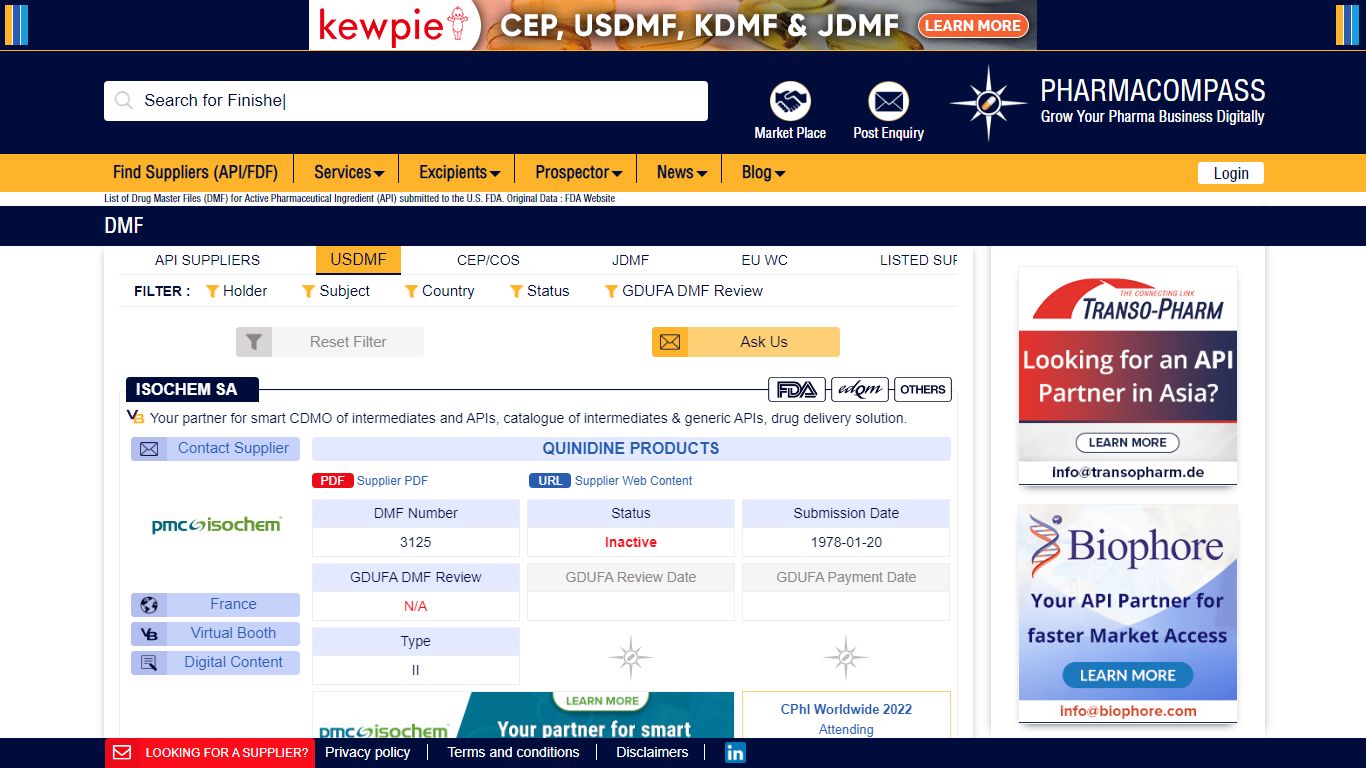Click the Holder filter funnel icon

click(212, 291)
